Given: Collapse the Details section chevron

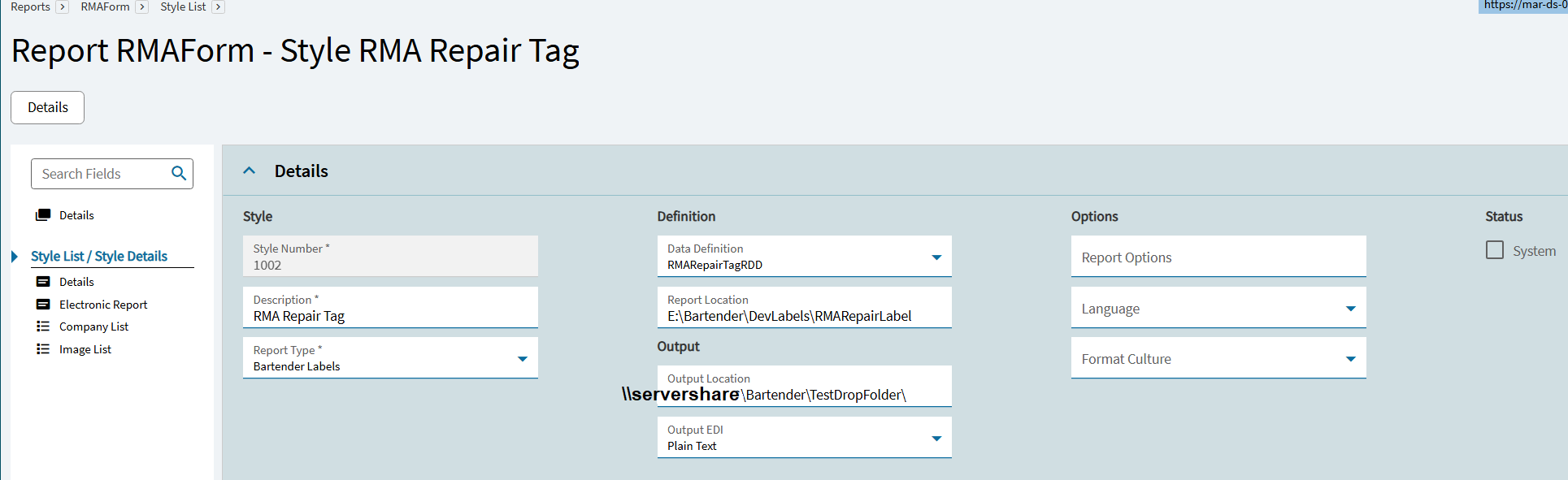Looking at the screenshot, I should (250, 171).
